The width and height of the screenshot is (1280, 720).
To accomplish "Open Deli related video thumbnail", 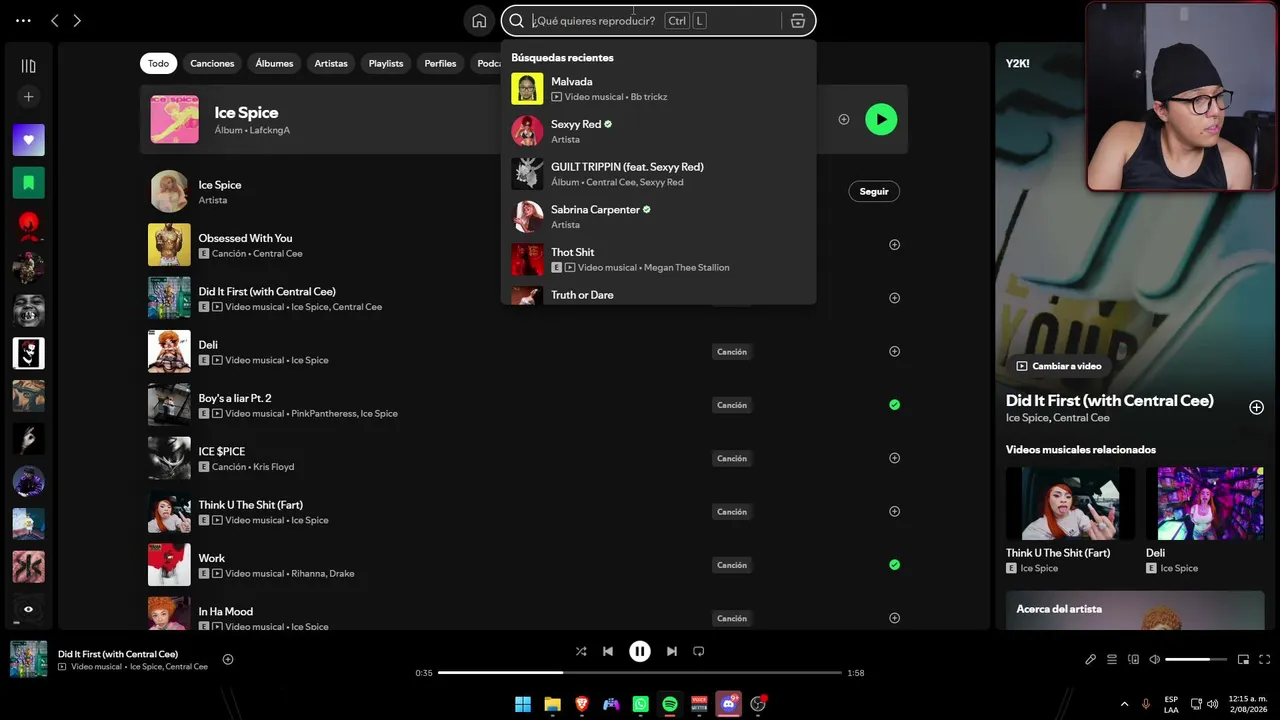I will [1204, 503].
